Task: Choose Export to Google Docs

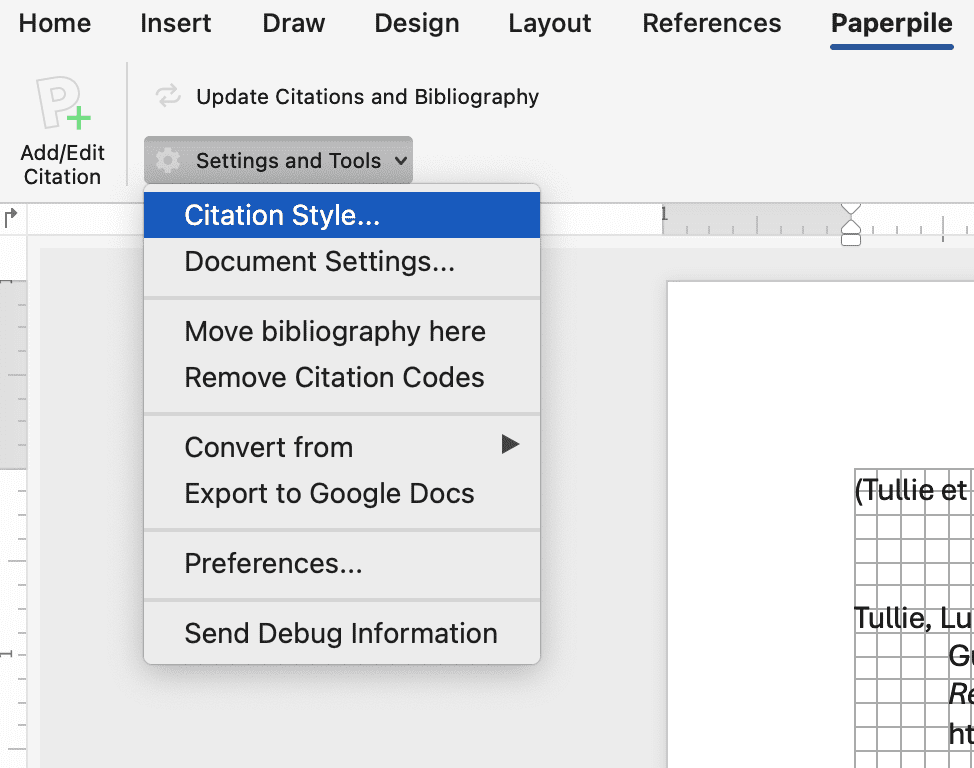Action: click(329, 494)
